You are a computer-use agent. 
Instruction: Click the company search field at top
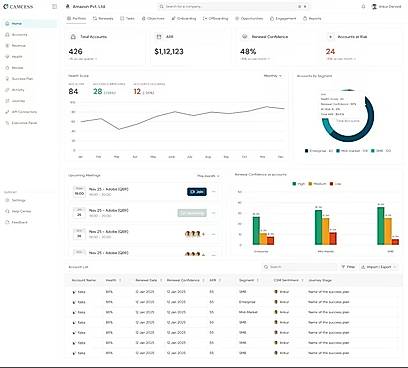[x=233, y=6]
